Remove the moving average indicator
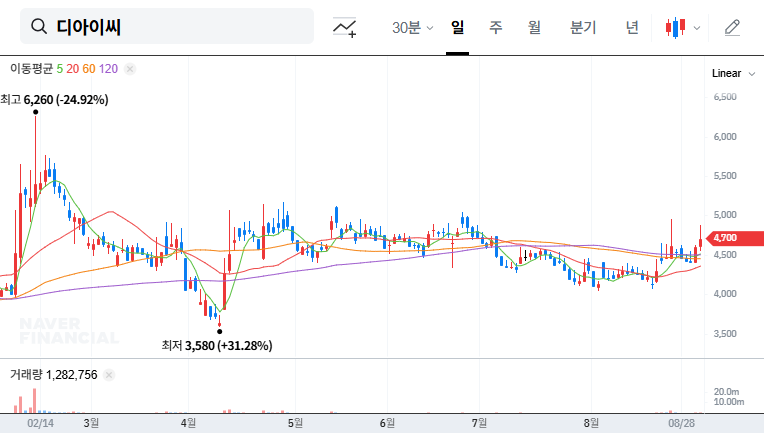This screenshot has width=764, height=433. click(x=130, y=69)
